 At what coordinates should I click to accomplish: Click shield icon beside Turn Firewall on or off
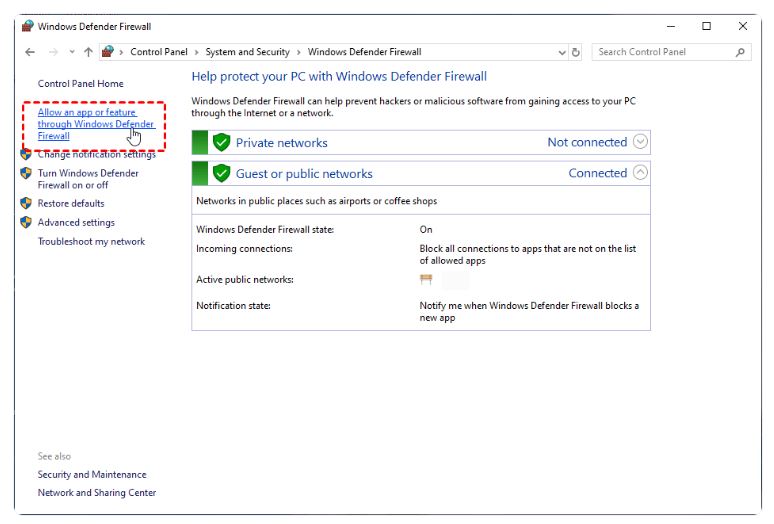(26, 173)
